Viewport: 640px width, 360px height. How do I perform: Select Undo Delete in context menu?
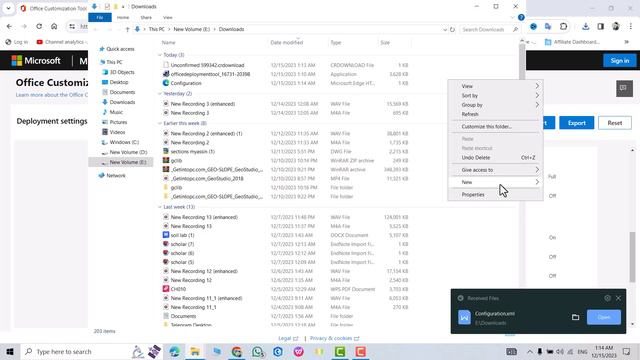click(x=496, y=158)
